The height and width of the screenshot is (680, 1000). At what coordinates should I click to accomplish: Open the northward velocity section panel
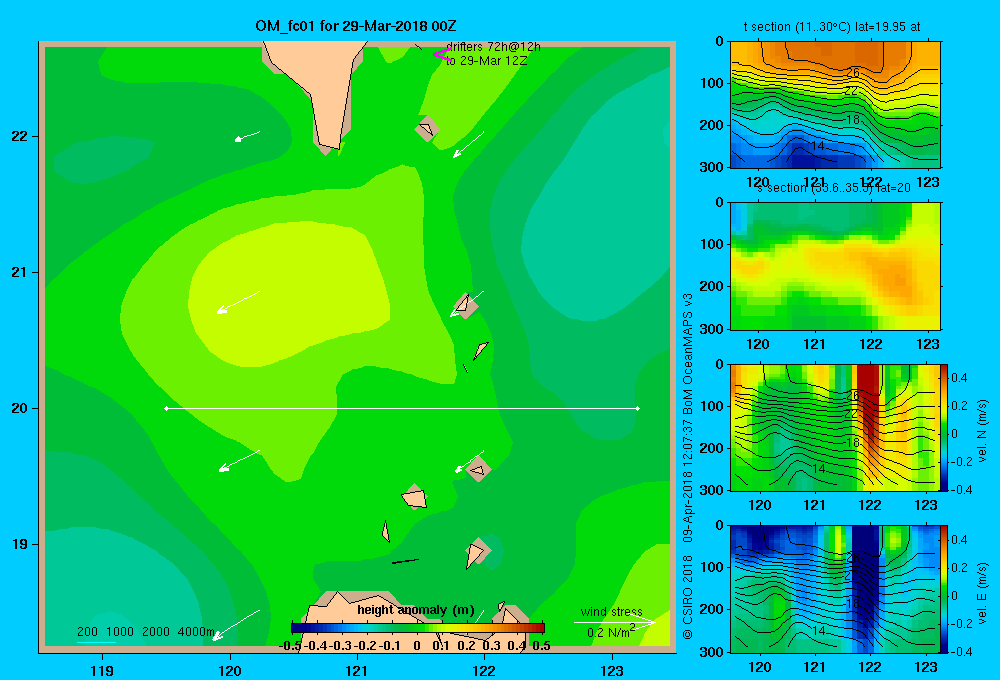(x=835, y=427)
